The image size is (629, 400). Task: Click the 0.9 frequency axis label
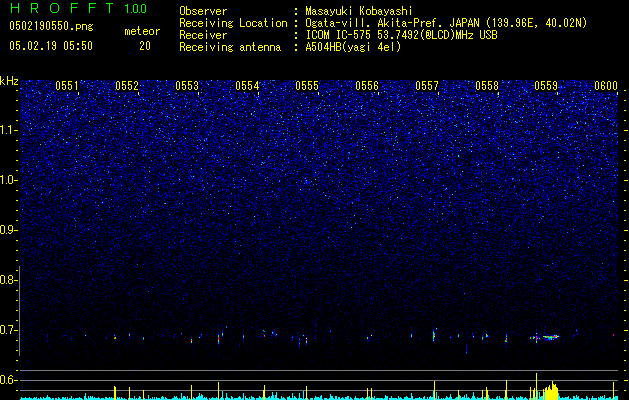pyautogui.click(x=7, y=230)
